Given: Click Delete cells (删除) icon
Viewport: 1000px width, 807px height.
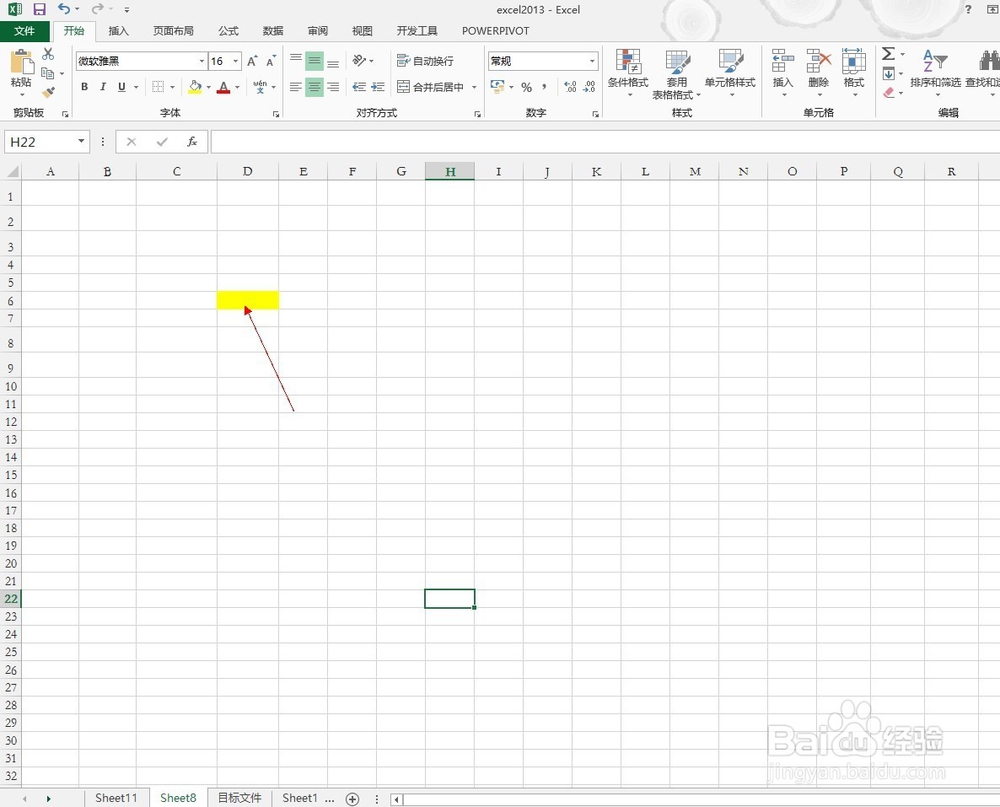Looking at the screenshot, I should coord(818,72).
